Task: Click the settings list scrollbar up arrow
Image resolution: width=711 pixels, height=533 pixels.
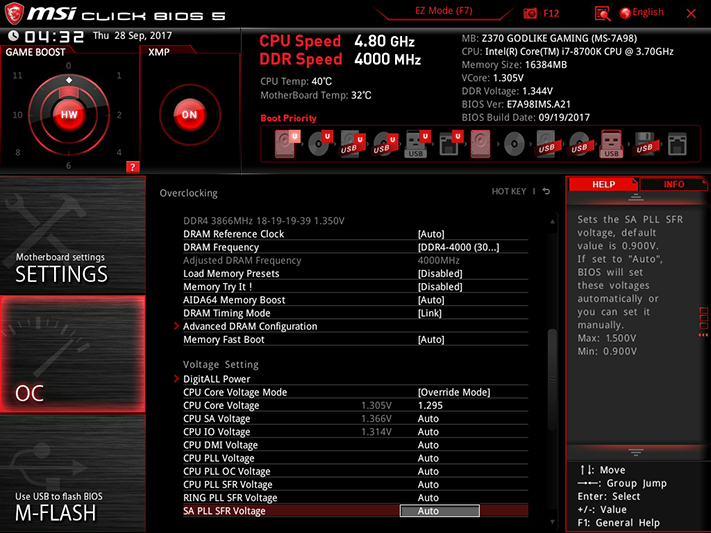Action: 552,222
